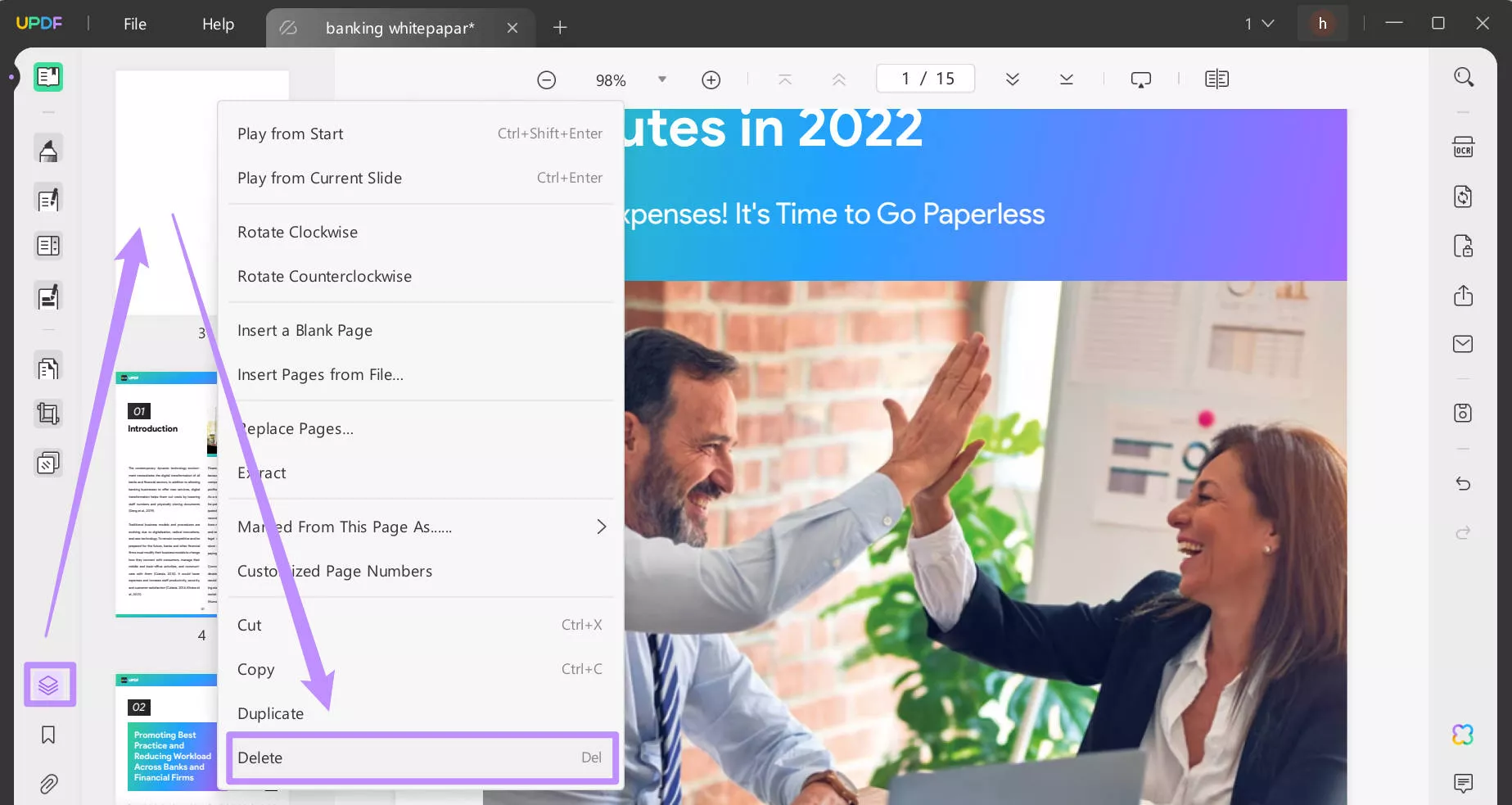Select Copy from the context menu
This screenshot has height=805, width=1512.
(421, 669)
